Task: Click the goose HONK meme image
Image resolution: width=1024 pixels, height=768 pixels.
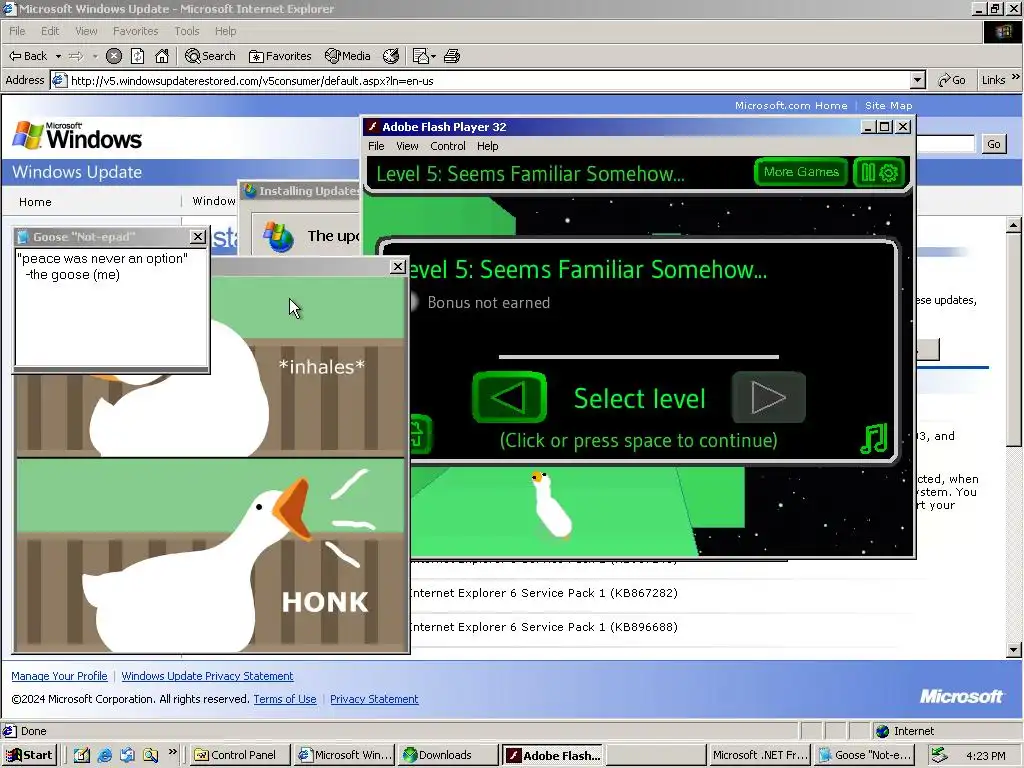Action: [x=211, y=554]
